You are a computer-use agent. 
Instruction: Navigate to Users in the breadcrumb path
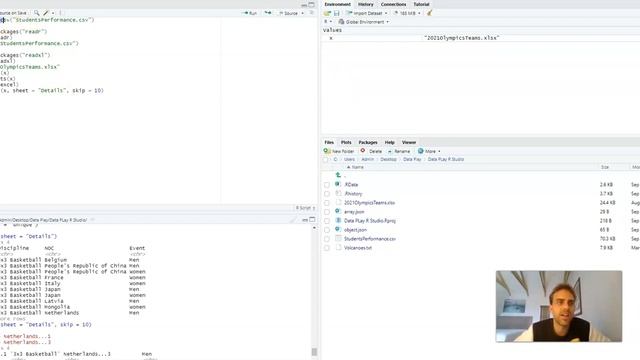coord(349,160)
